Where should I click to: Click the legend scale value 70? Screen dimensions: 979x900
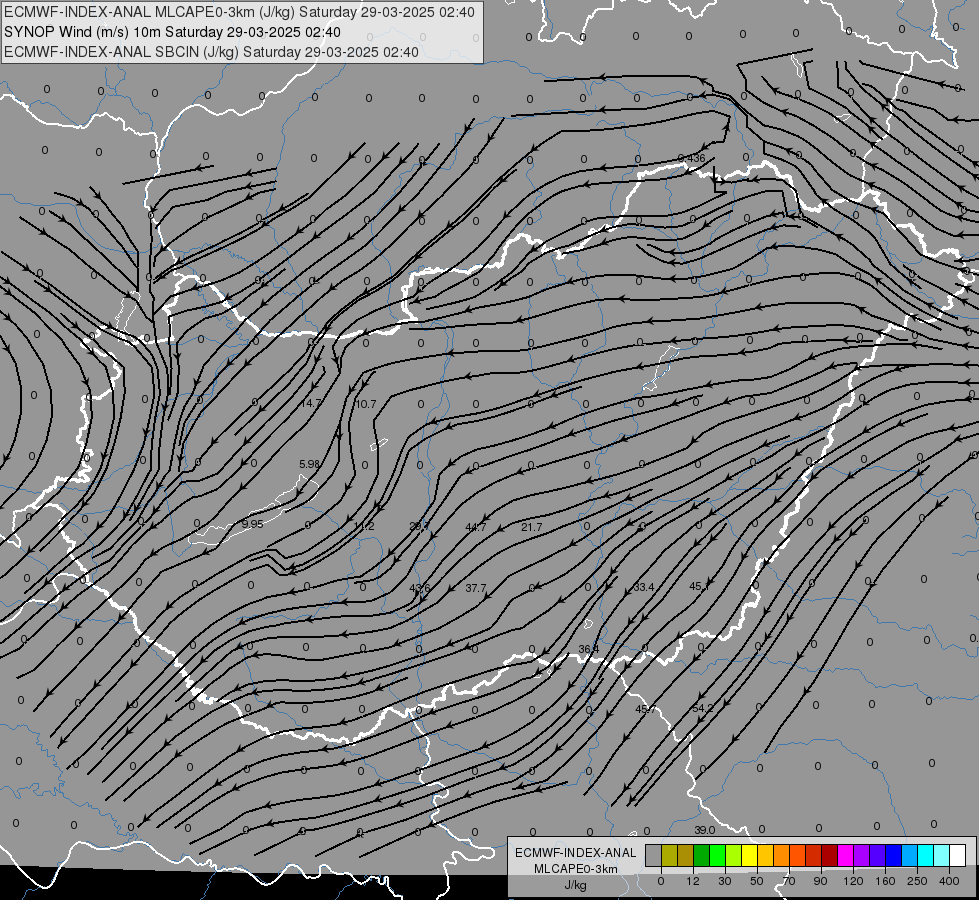[789, 881]
